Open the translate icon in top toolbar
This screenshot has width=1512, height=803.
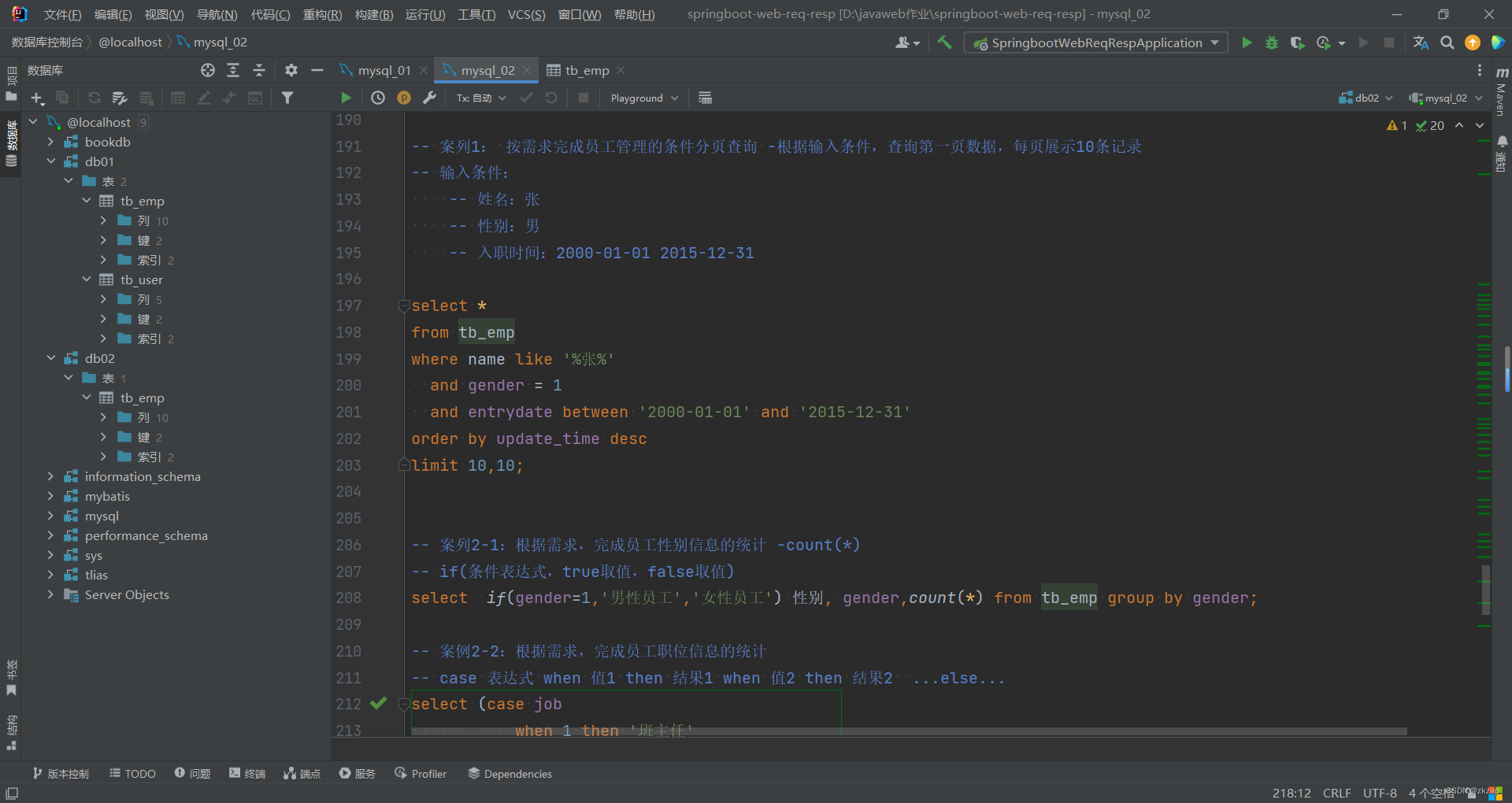pos(1421,43)
